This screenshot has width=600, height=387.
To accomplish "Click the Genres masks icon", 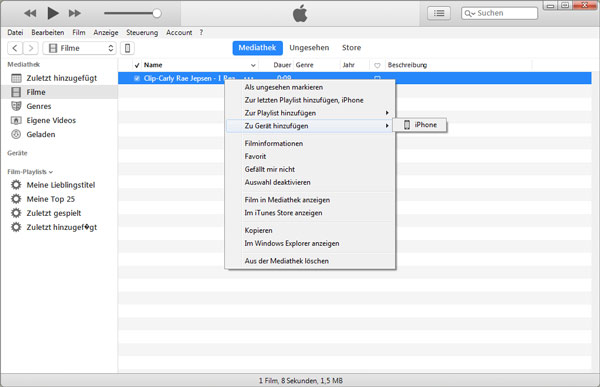I will [x=16, y=106].
